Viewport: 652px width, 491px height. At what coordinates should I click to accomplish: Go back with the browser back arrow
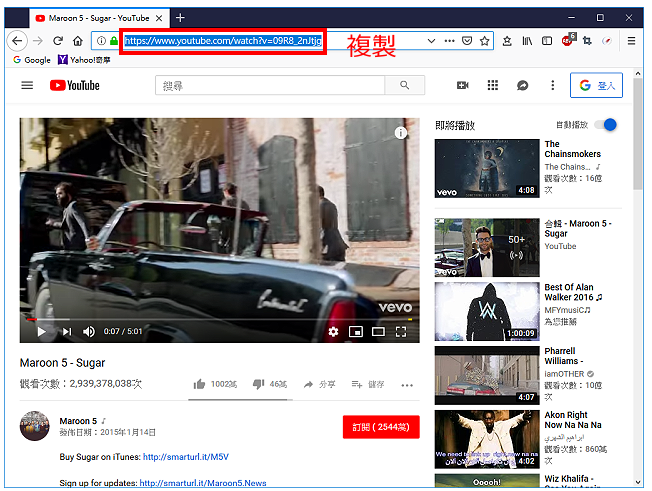(x=17, y=41)
